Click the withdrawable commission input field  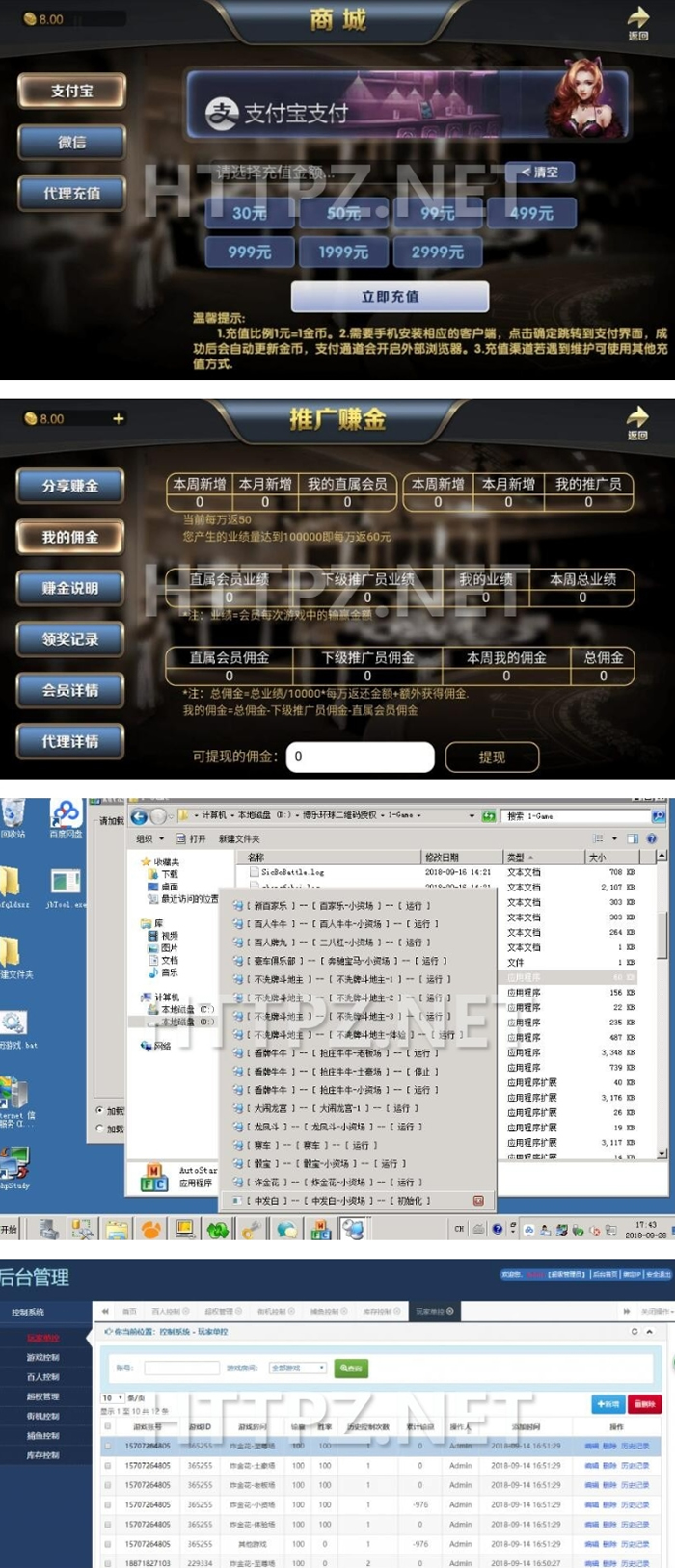360,757
